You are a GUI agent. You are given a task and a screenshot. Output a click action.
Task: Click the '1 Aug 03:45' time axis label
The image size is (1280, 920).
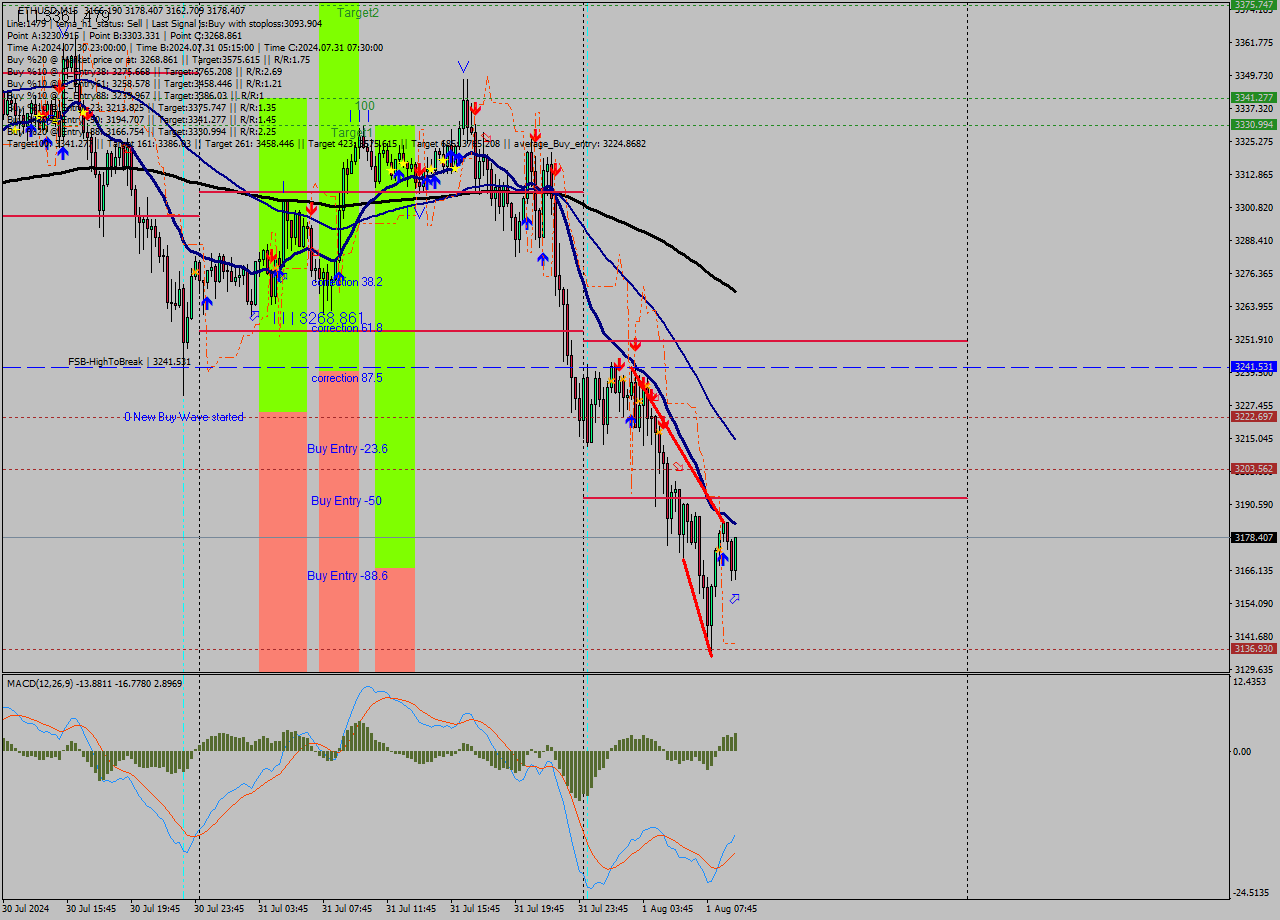667,909
